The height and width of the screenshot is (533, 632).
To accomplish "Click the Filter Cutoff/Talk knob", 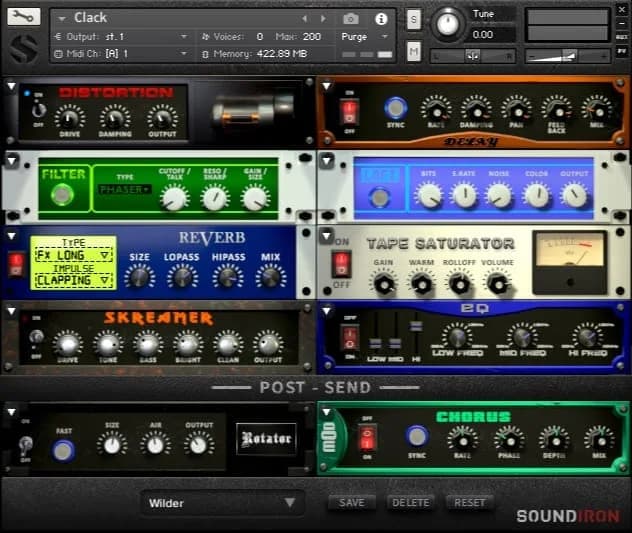I will tap(175, 198).
